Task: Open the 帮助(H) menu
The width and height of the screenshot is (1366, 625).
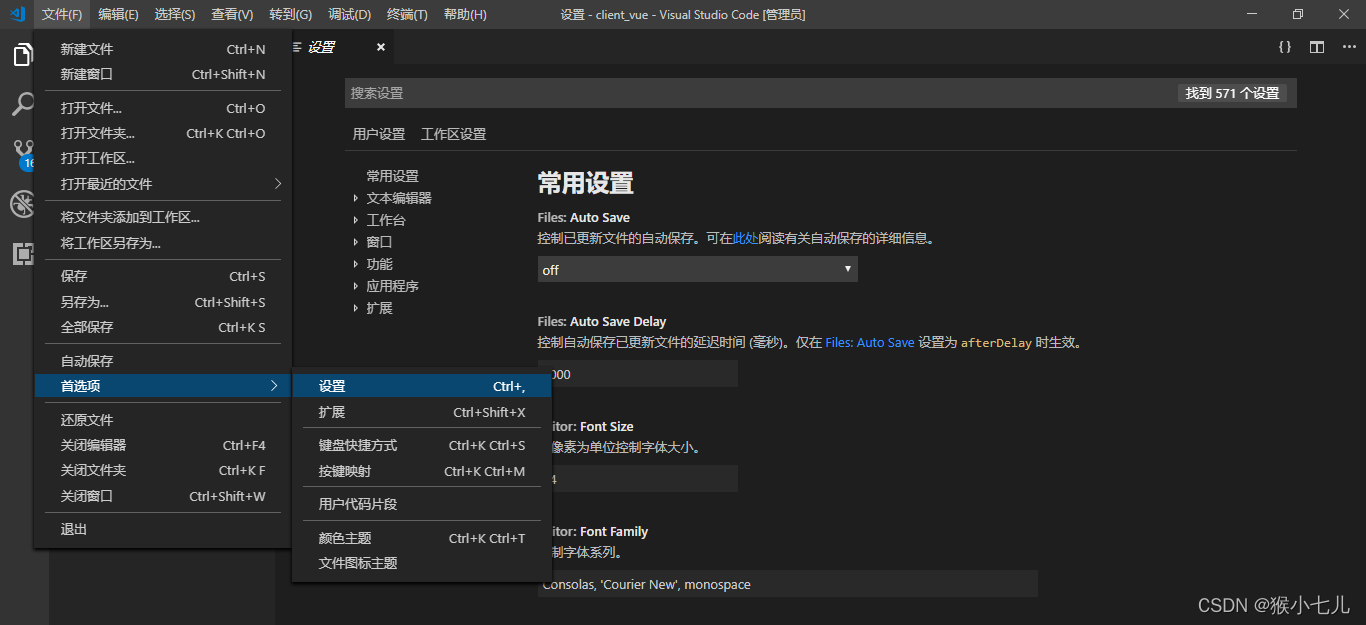Action: (465, 14)
